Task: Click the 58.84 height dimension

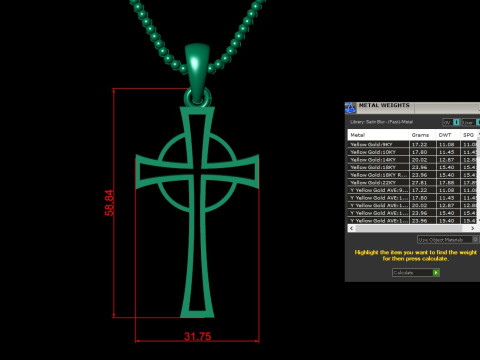Action: (109, 203)
